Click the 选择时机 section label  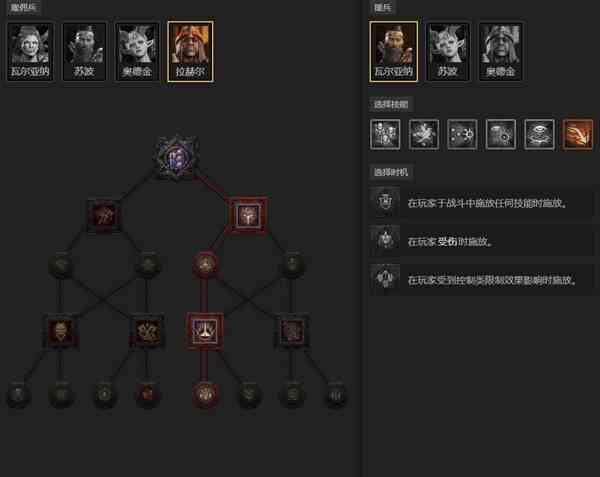[391, 172]
